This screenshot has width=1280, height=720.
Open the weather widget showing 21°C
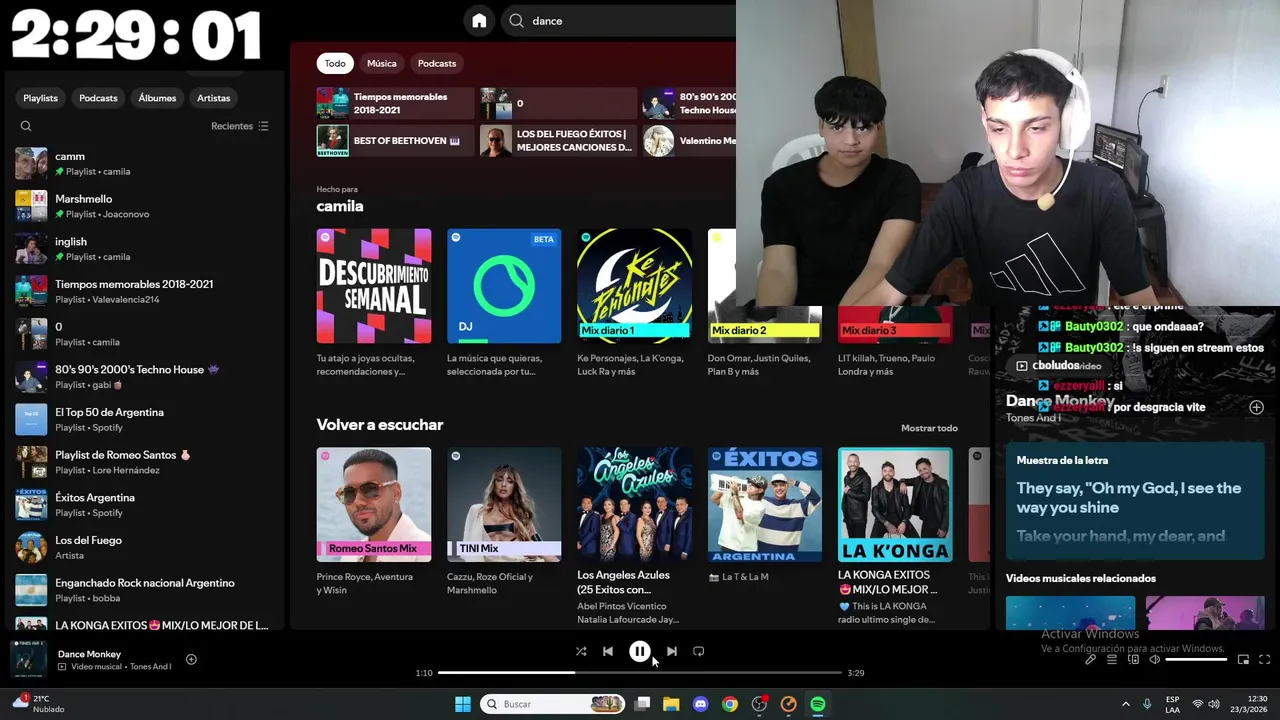click(38, 704)
